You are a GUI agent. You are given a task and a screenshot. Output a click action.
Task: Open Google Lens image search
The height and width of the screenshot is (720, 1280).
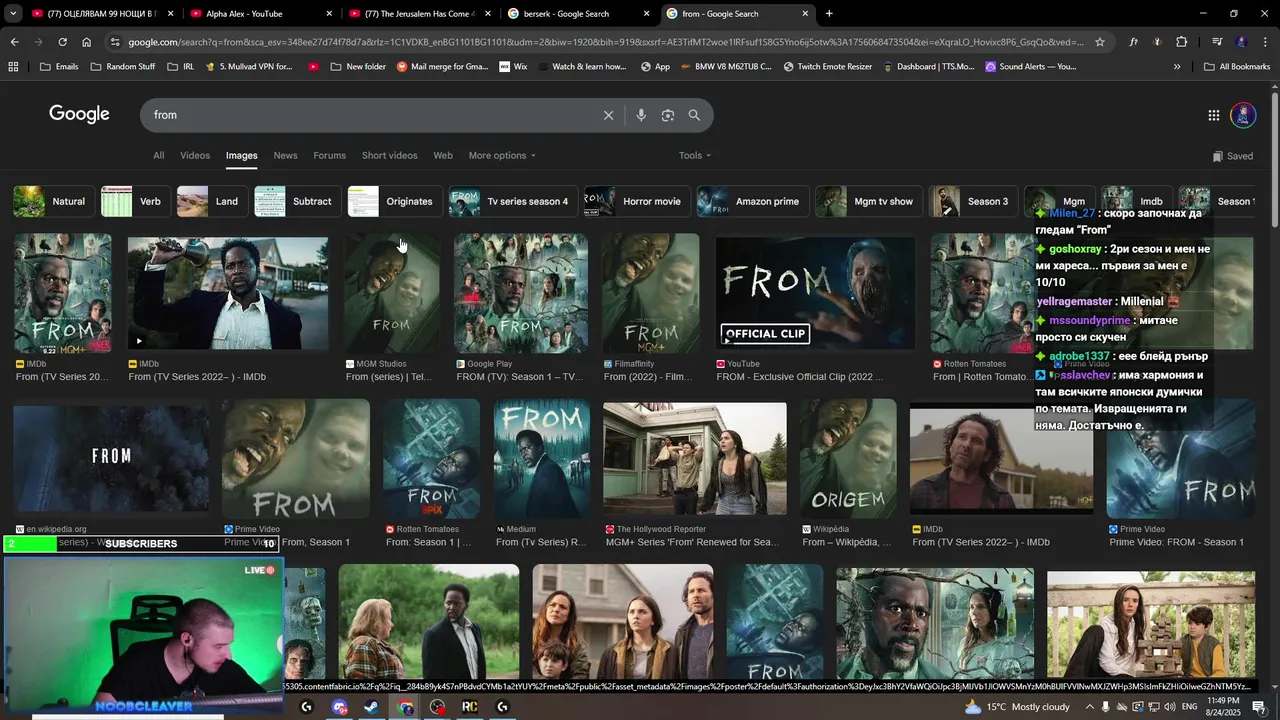(x=668, y=115)
